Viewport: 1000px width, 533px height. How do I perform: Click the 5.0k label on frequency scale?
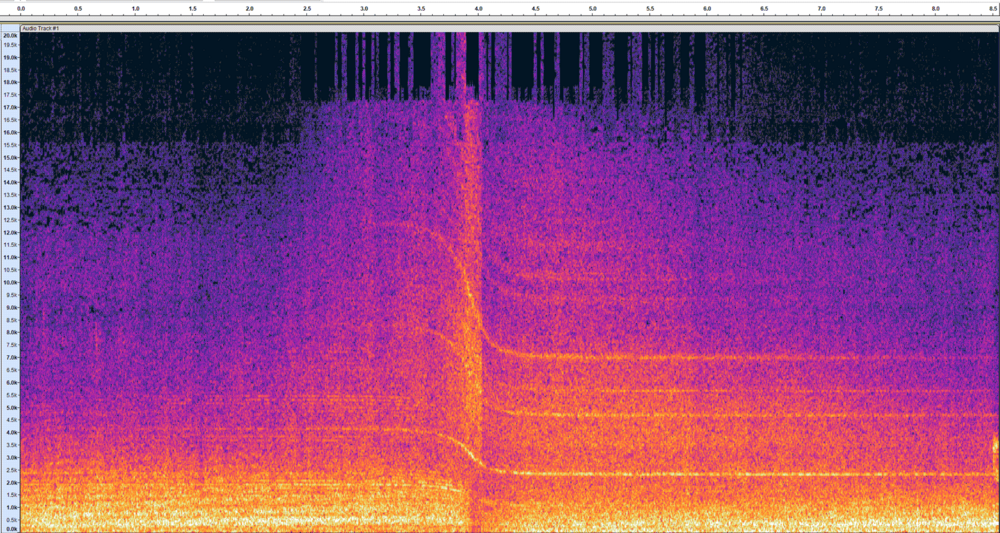coord(11,407)
